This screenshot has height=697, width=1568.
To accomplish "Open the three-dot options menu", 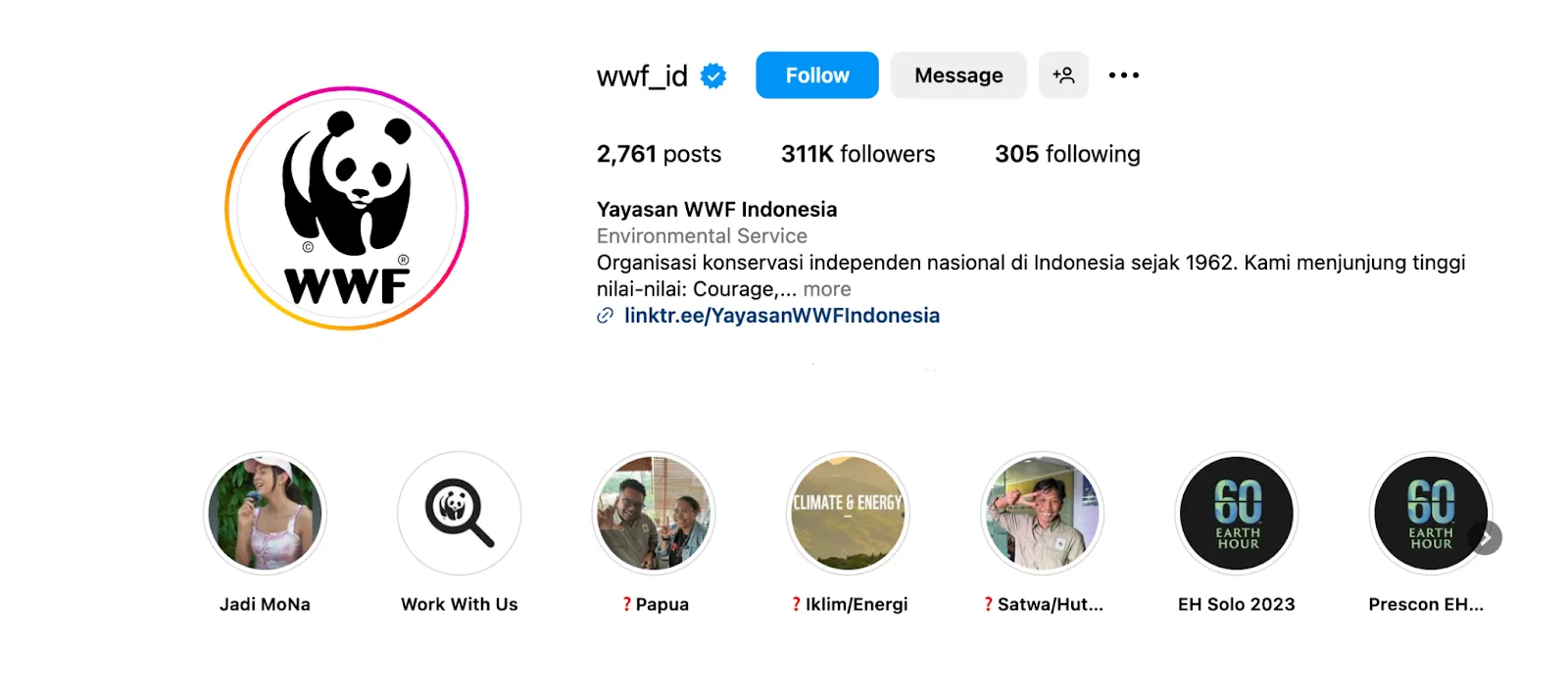I will point(1123,75).
